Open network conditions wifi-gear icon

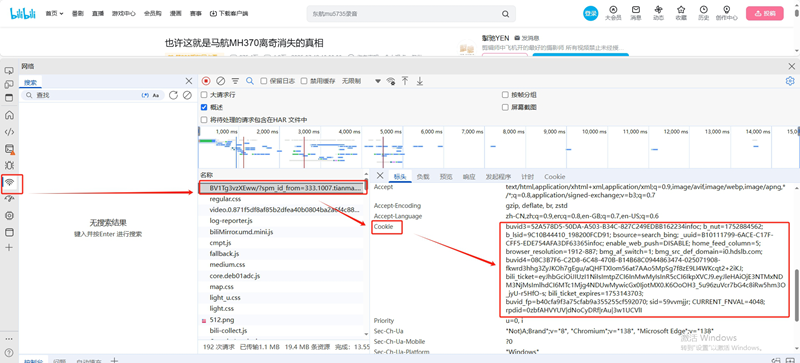(x=391, y=81)
